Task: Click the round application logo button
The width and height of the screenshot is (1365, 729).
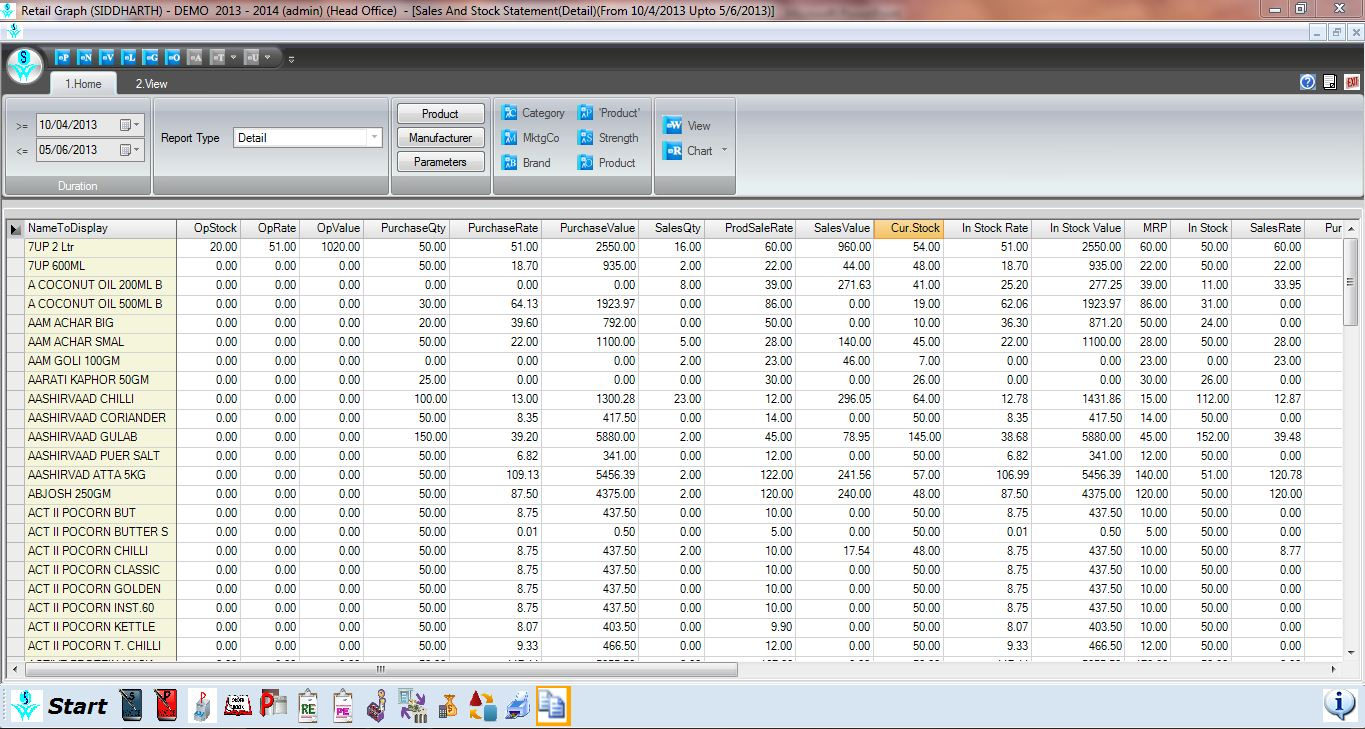Action: click(24, 66)
